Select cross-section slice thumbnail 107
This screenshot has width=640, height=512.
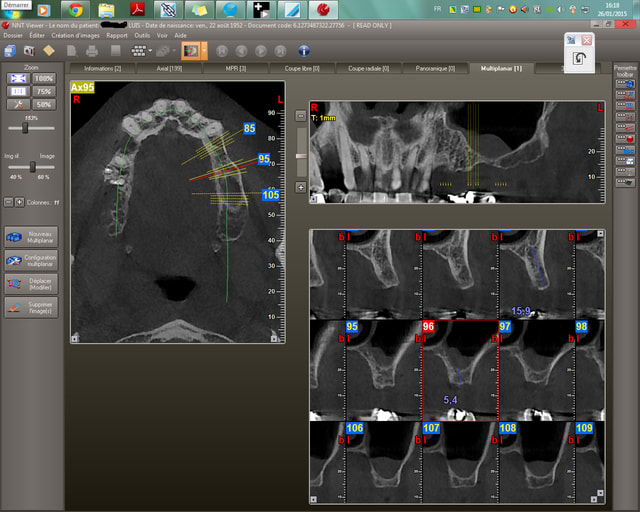[460, 461]
